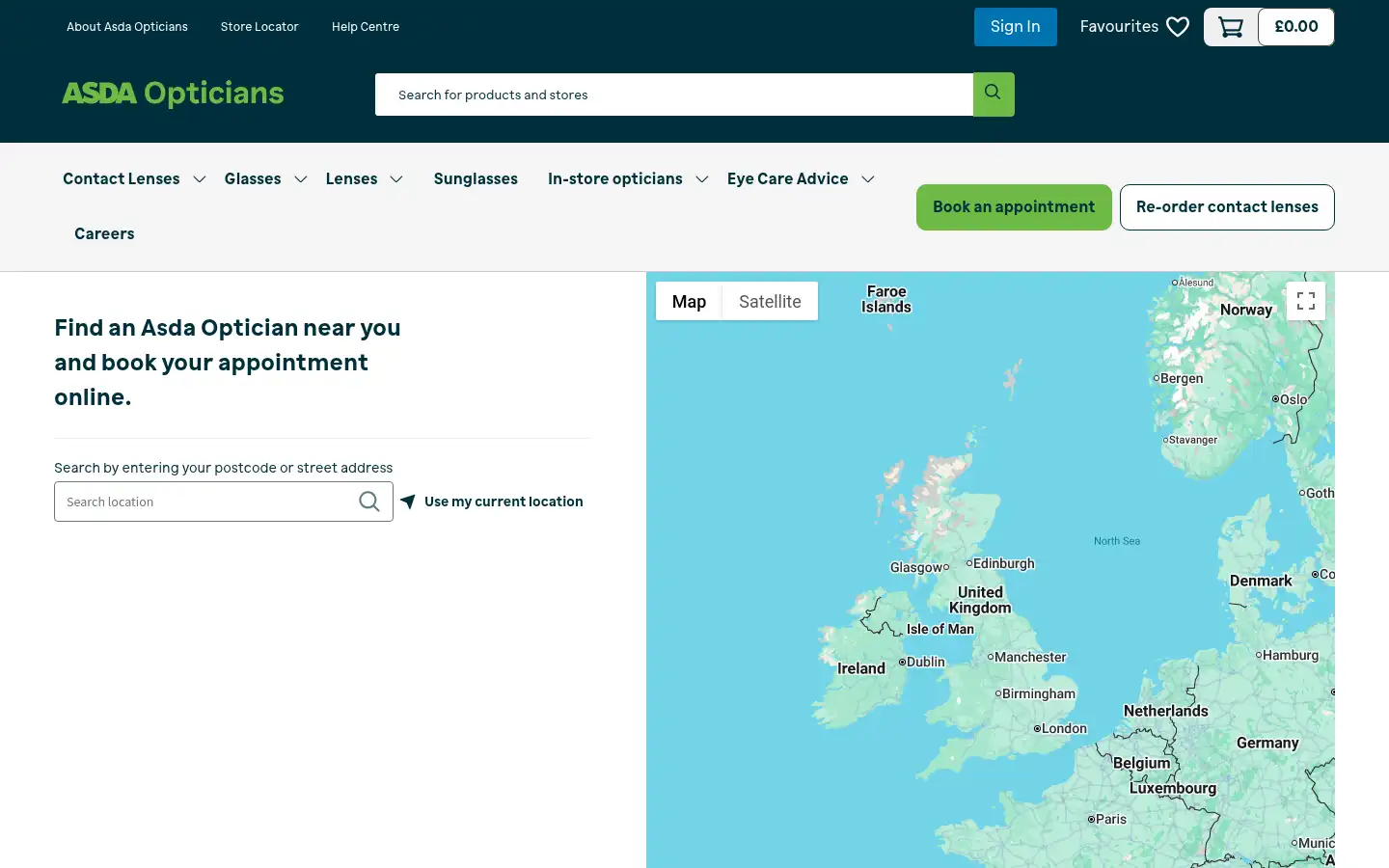Viewport: 1389px width, 868px height.
Task: Open the Glasses menu
Action: point(253,178)
